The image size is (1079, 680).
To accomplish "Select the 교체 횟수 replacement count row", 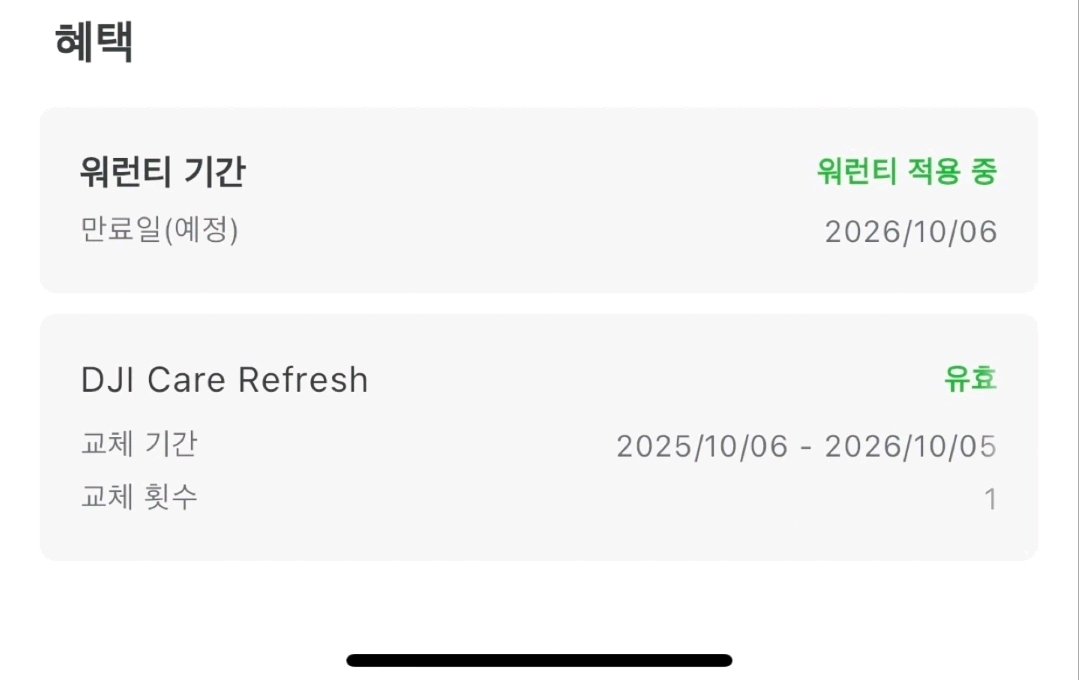I will (x=539, y=497).
